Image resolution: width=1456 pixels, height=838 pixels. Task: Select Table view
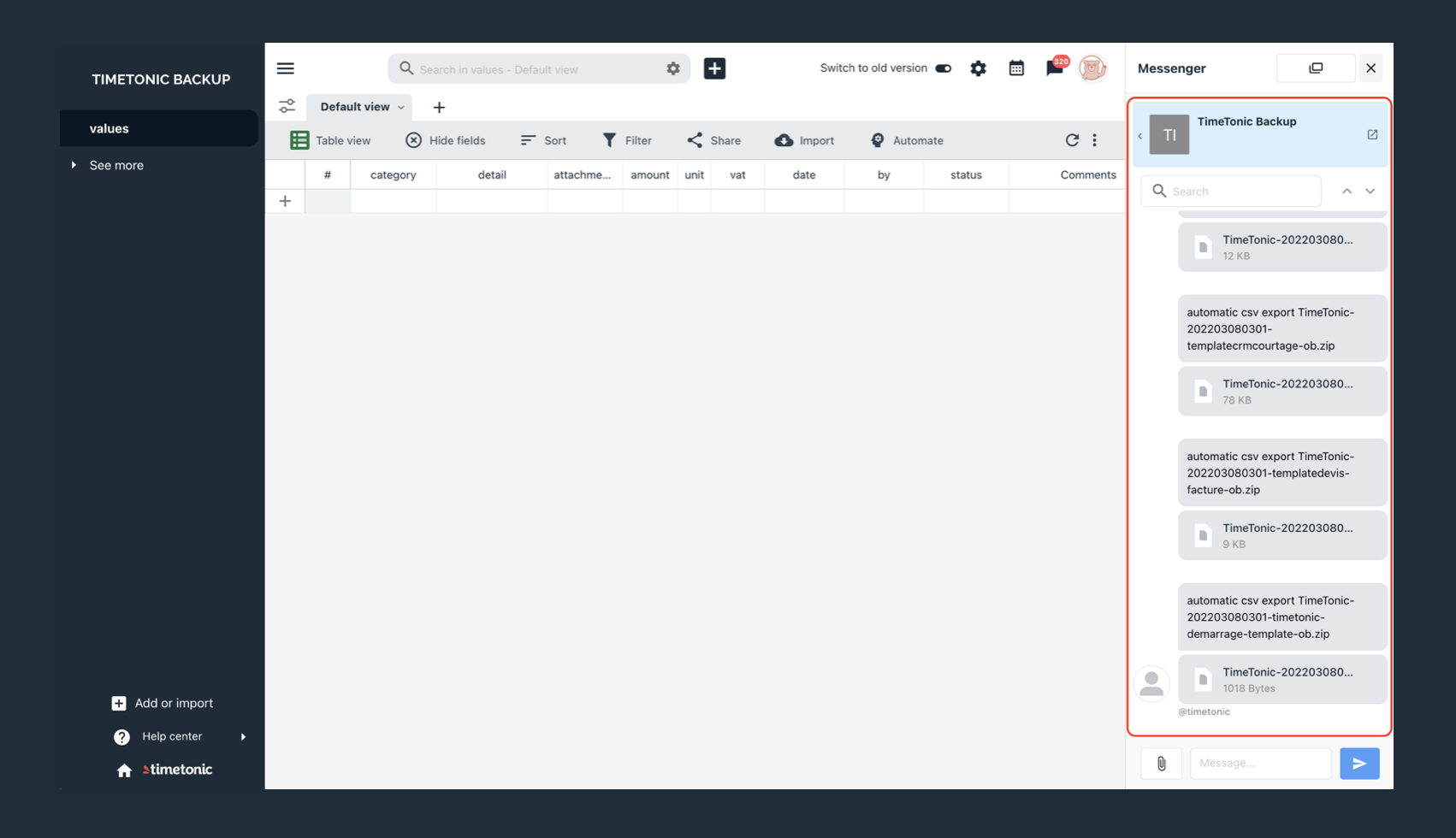coord(330,140)
